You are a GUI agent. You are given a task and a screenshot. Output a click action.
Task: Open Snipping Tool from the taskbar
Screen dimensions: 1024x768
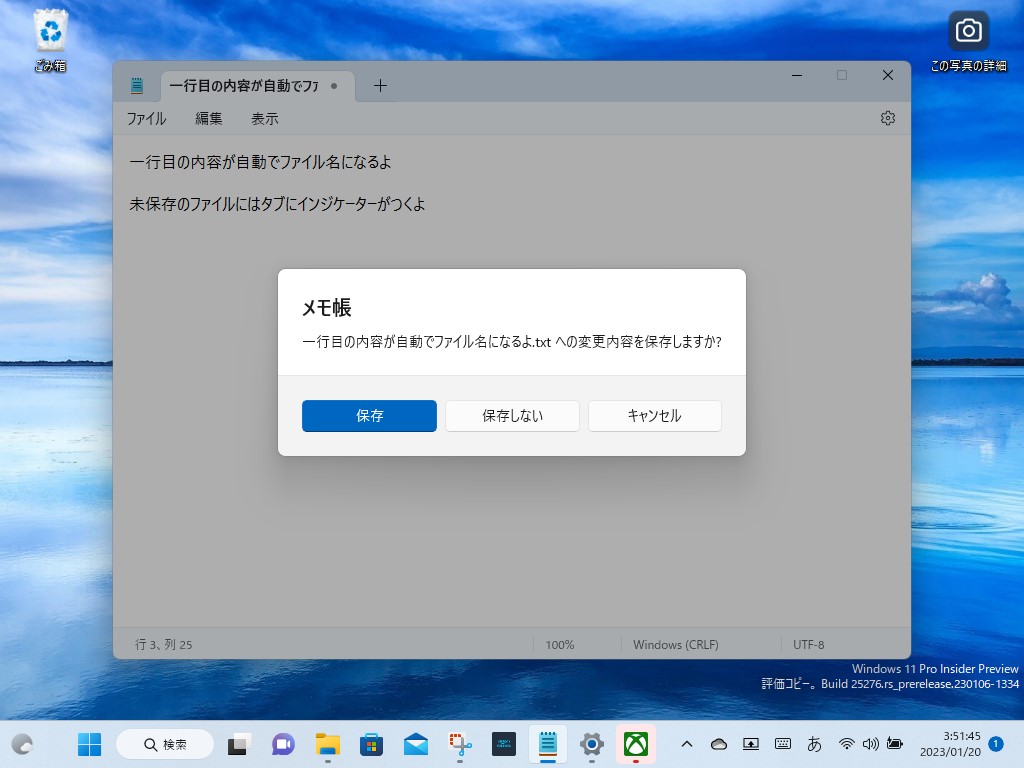coord(459,744)
